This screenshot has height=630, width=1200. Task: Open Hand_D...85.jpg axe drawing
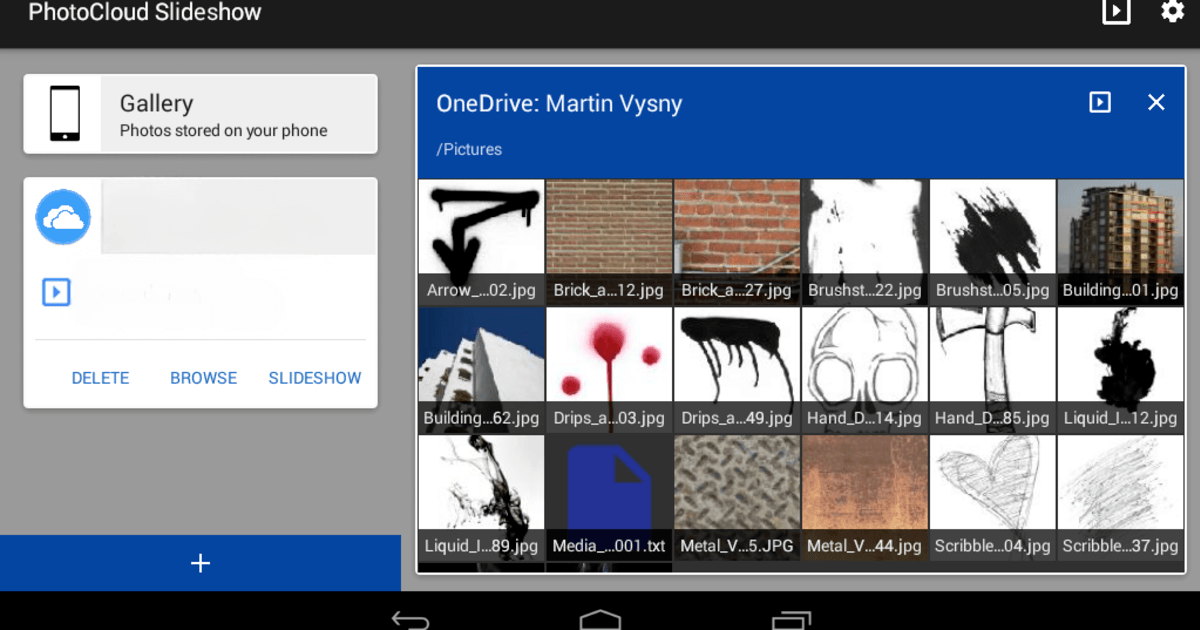point(993,370)
